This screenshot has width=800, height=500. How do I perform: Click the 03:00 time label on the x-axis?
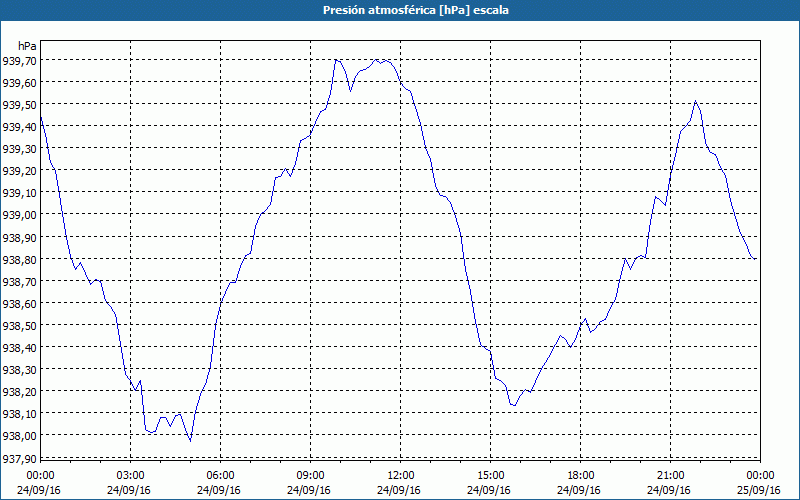coord(130,476)
